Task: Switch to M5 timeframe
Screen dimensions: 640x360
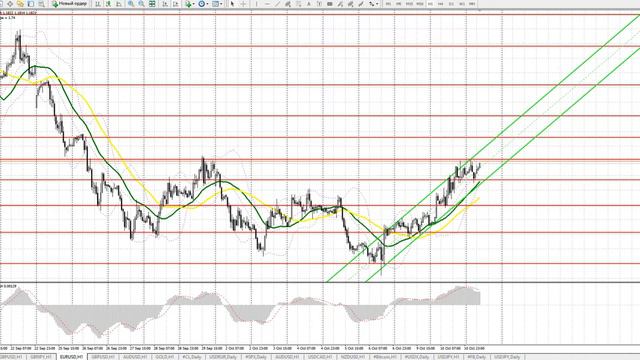Action: [399, 4]
